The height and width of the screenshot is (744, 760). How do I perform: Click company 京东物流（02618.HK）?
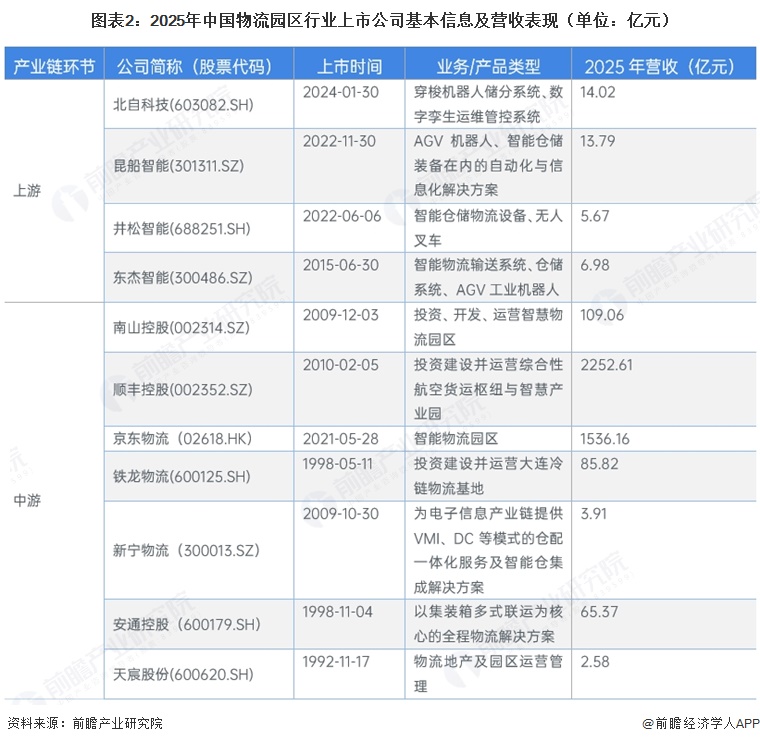click(183, 439)
